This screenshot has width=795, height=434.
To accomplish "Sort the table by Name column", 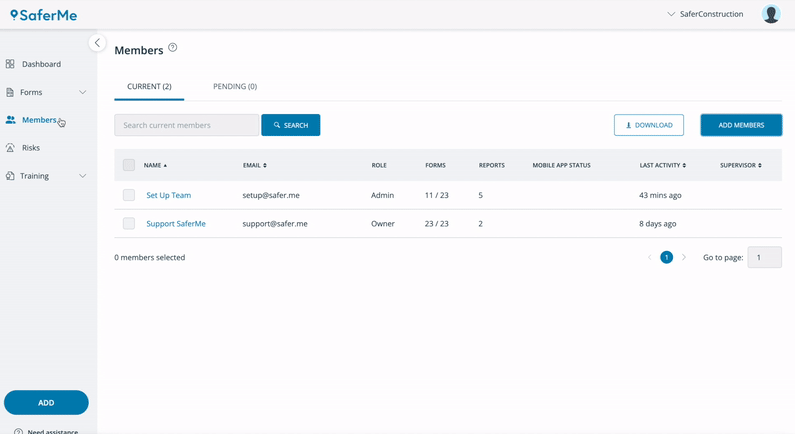I will (x=155, y=165).
